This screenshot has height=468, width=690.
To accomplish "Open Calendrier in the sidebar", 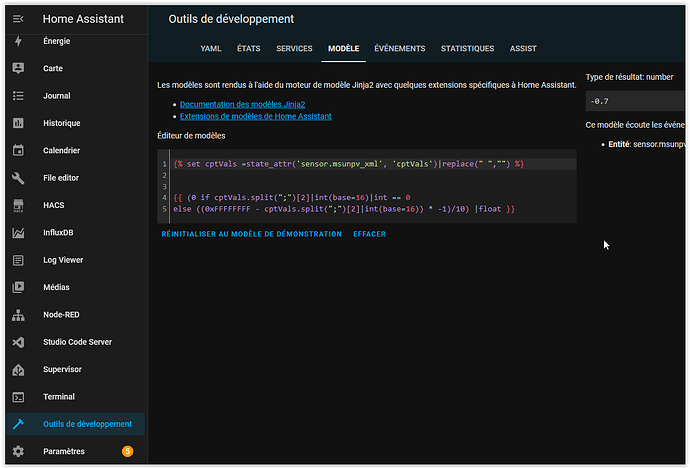I will (x=61, y=150).
